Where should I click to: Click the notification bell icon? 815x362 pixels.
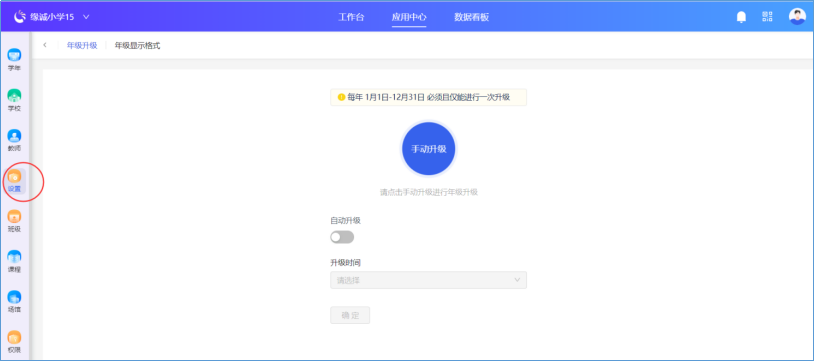point(741,17)
